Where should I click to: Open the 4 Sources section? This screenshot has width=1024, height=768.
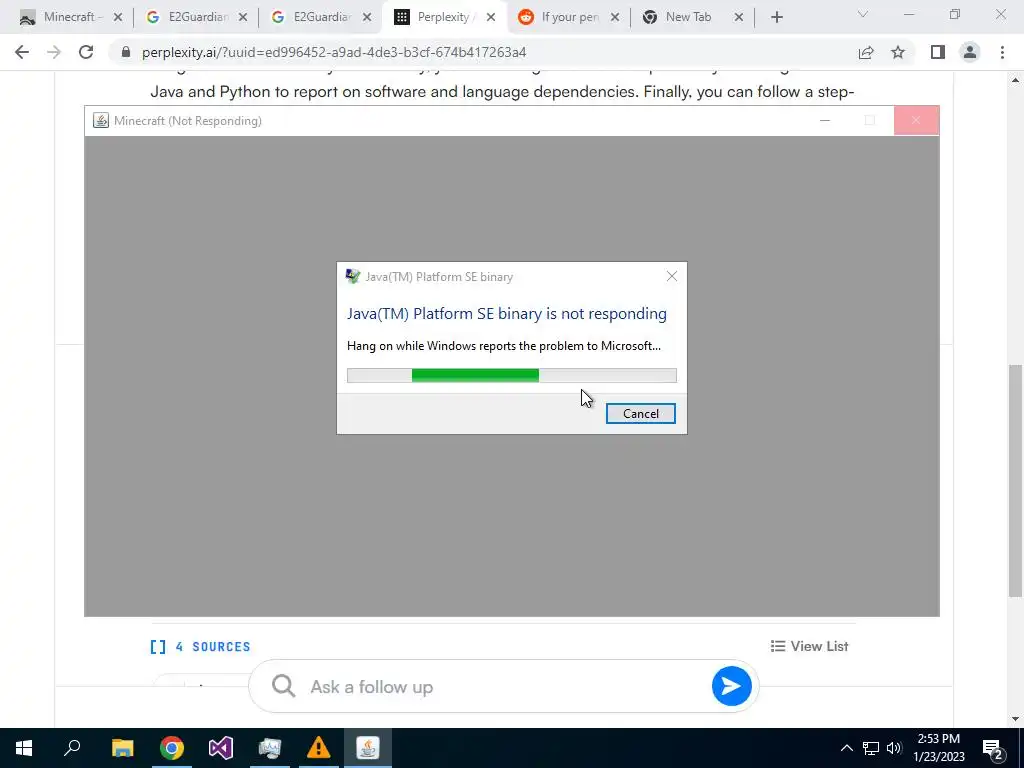tap(200, 647)
